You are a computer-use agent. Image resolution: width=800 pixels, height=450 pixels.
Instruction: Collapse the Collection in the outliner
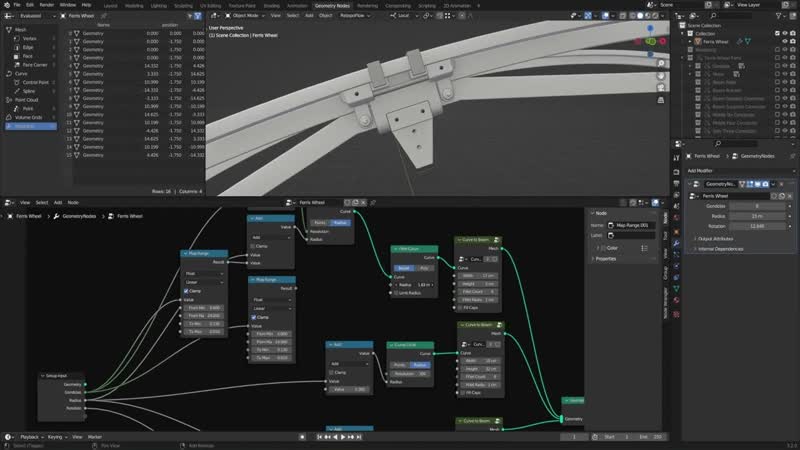tap(683, 34)
